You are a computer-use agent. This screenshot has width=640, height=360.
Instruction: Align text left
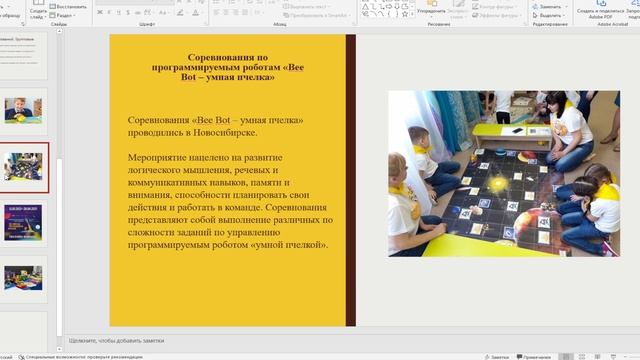coord(216,13)
